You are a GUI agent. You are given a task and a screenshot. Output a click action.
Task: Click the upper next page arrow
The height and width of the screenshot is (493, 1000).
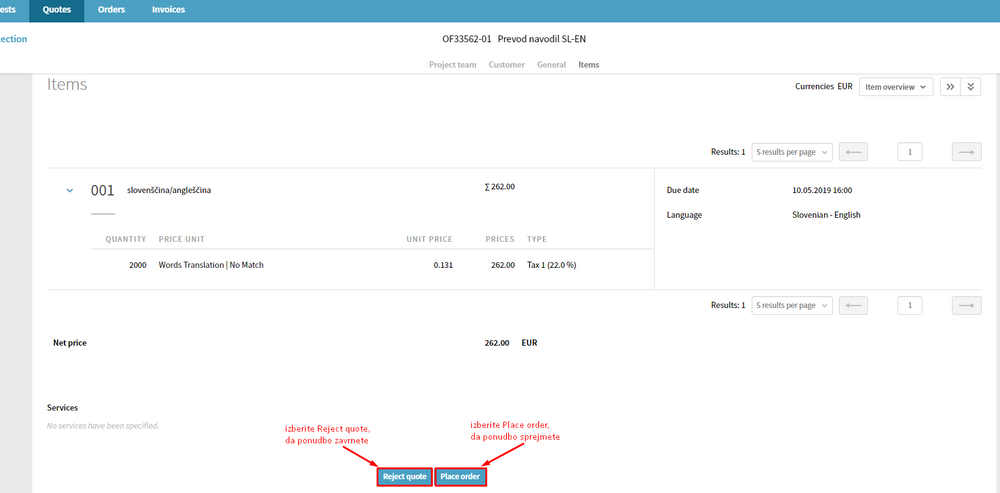coord(966,152)
